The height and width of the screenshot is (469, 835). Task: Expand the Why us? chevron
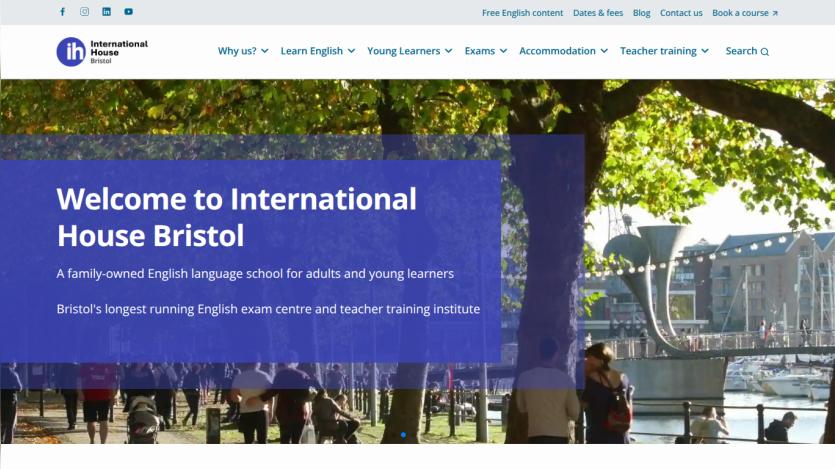pos(265,51)
